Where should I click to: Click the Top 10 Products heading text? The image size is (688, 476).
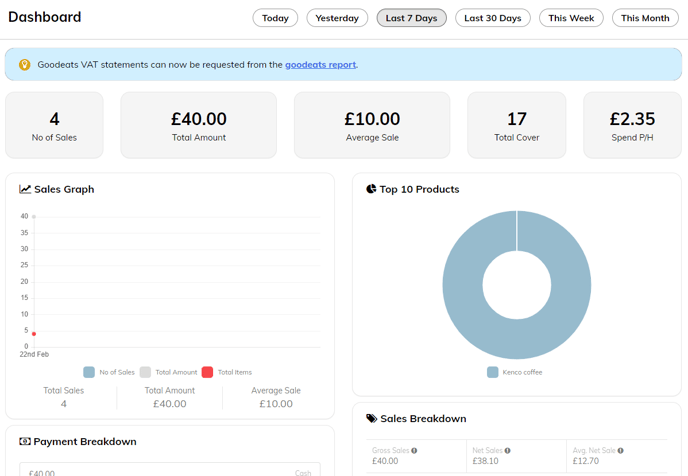pyautogui.click(x=419, y=189)
